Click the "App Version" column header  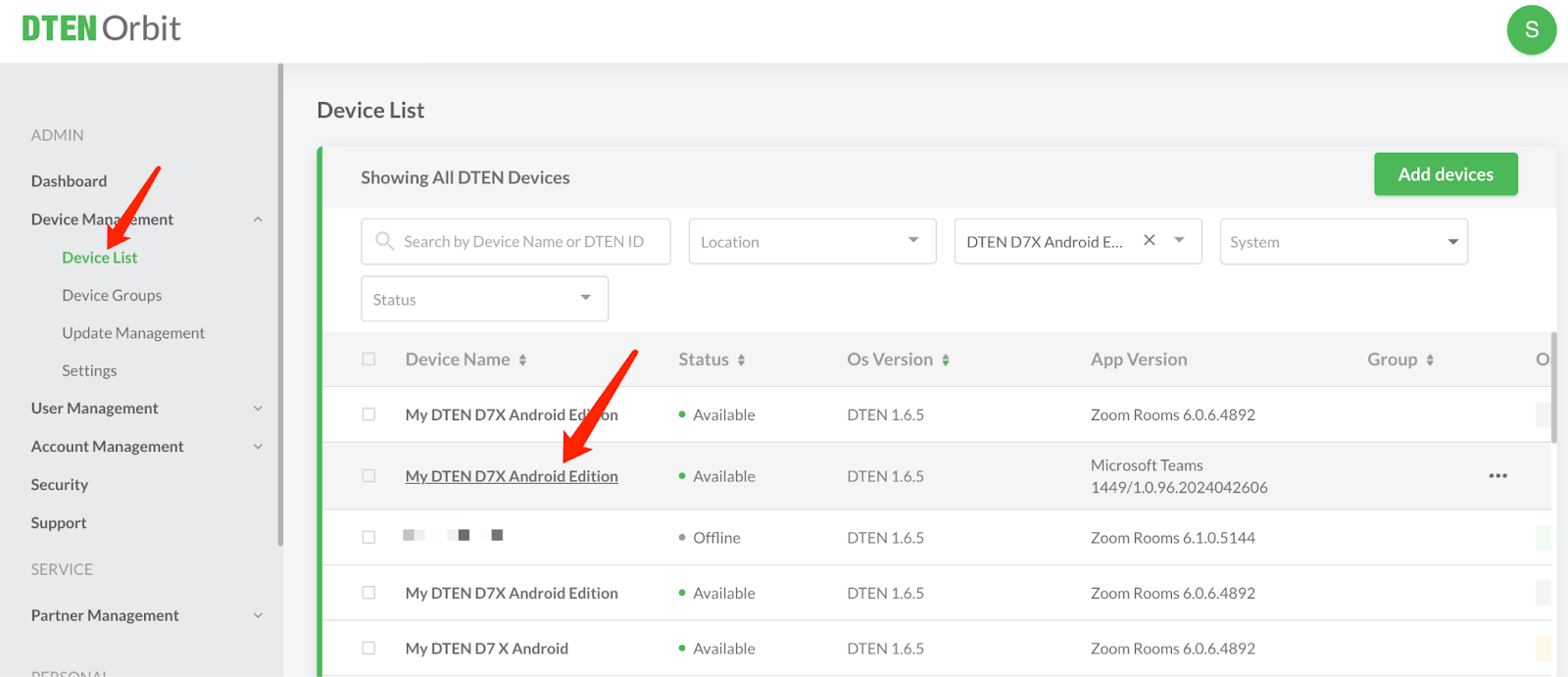tap(1139, 360)
